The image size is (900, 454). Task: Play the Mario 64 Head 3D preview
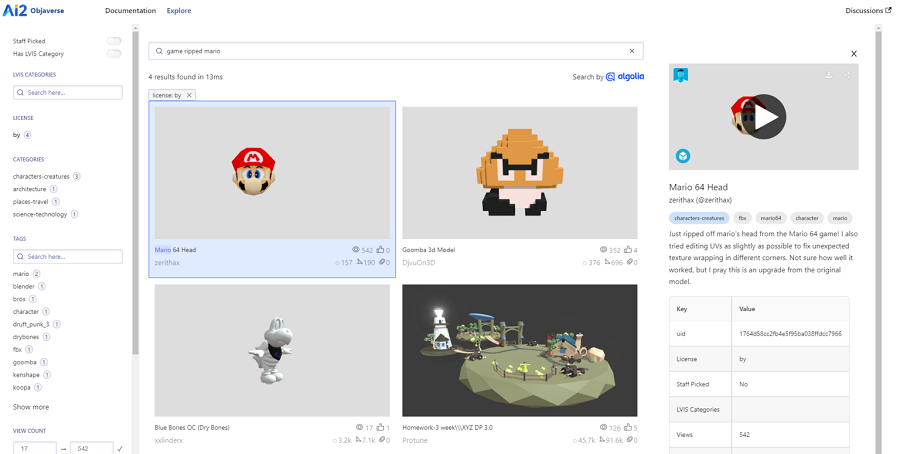(x=766, y=117)
